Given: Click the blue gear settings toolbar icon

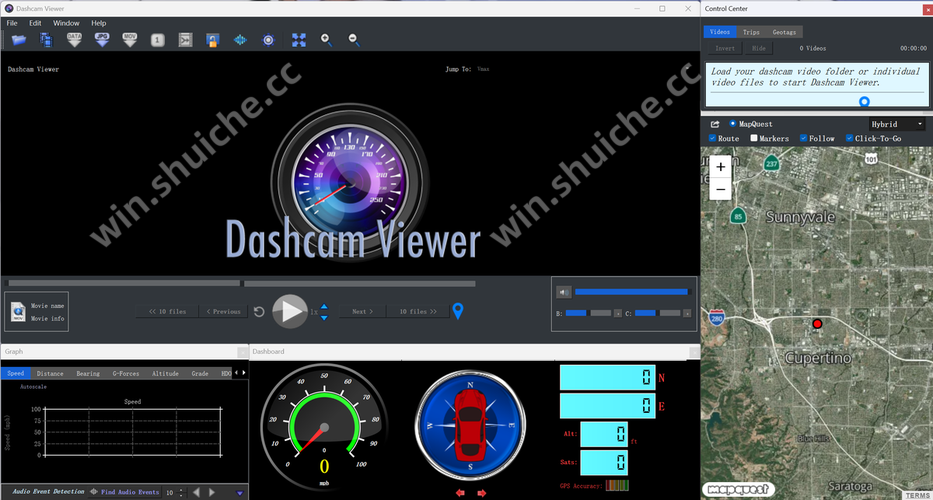Looking at the screenshot, I should point(268,40).
